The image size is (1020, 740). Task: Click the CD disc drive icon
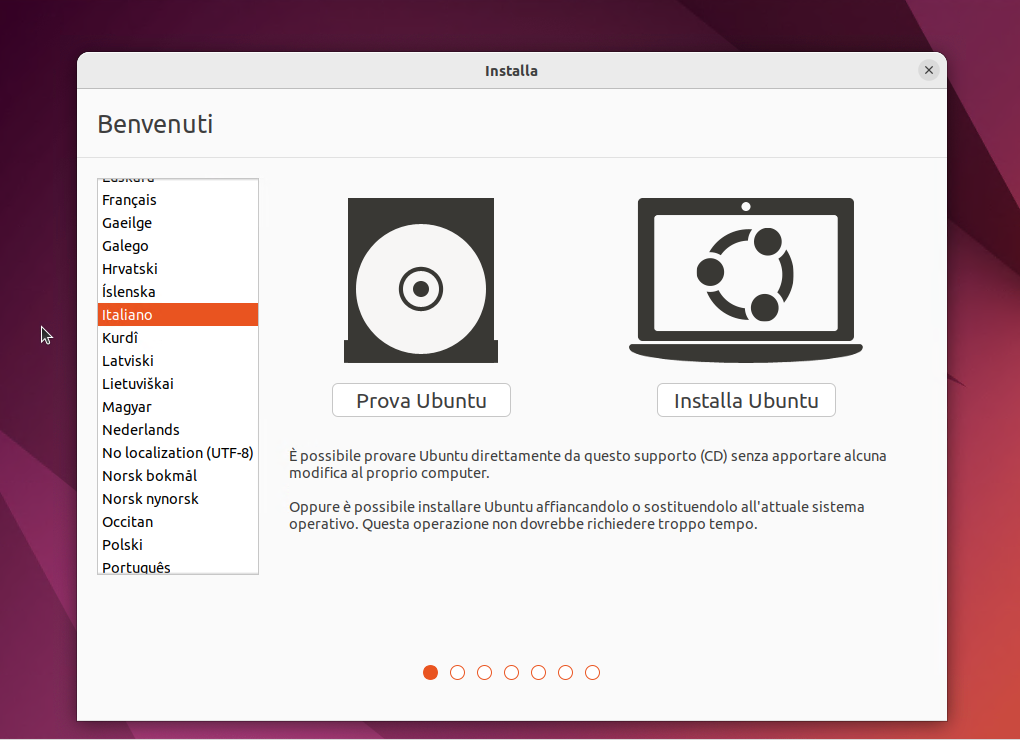[421, 280]
